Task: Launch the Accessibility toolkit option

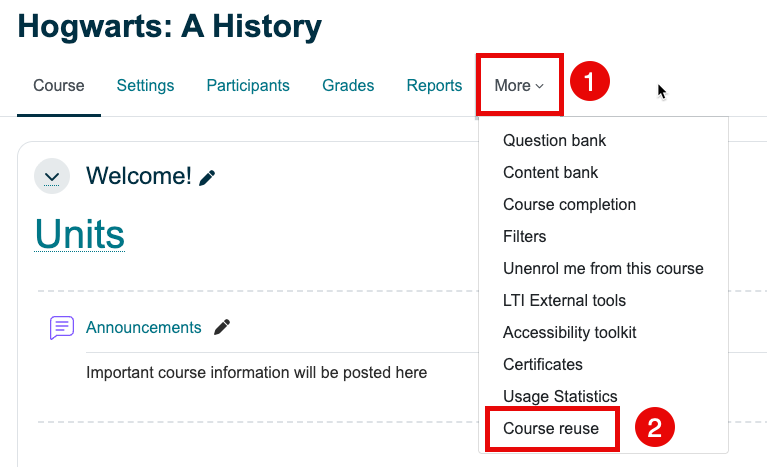Action: [569, 333]
